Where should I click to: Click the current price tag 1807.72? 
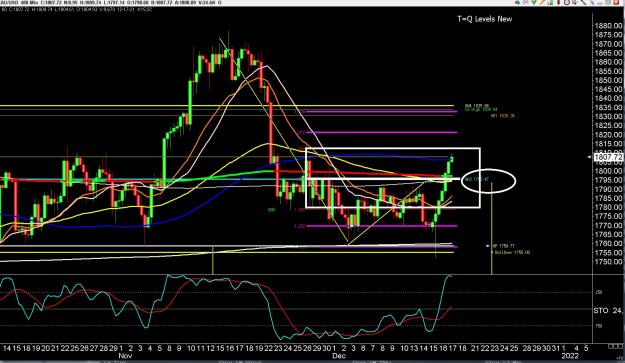click(x=608, y=157)
